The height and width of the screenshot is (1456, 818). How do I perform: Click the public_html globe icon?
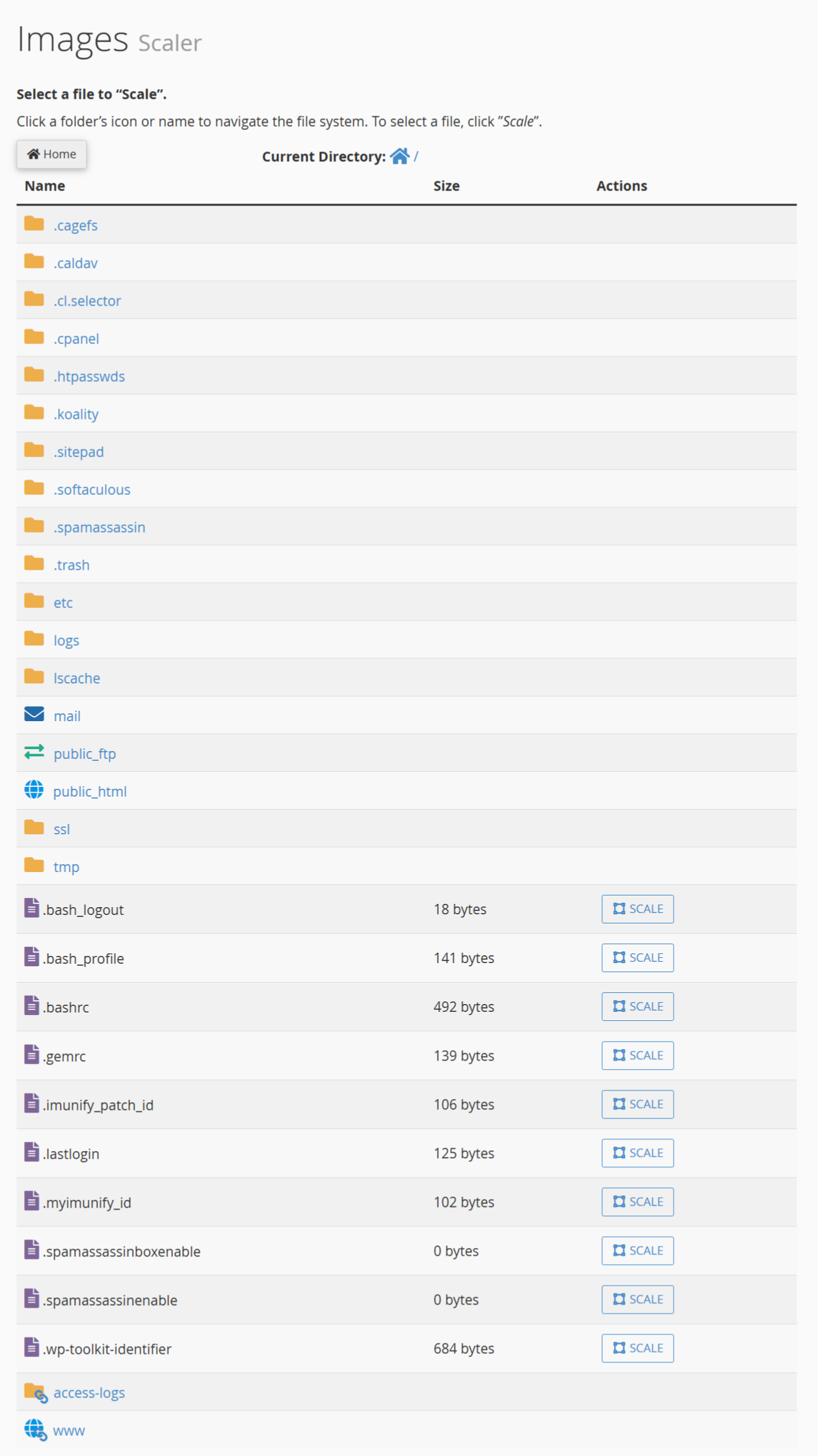pyautogui.click(x=34, y=789)
